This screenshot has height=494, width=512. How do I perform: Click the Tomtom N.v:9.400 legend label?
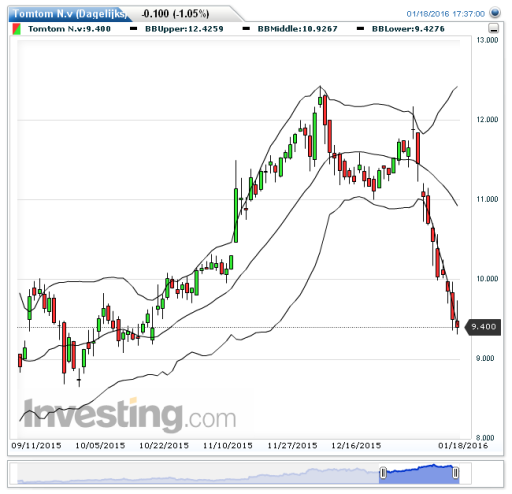pyautogui.click(x=69, y=29)
